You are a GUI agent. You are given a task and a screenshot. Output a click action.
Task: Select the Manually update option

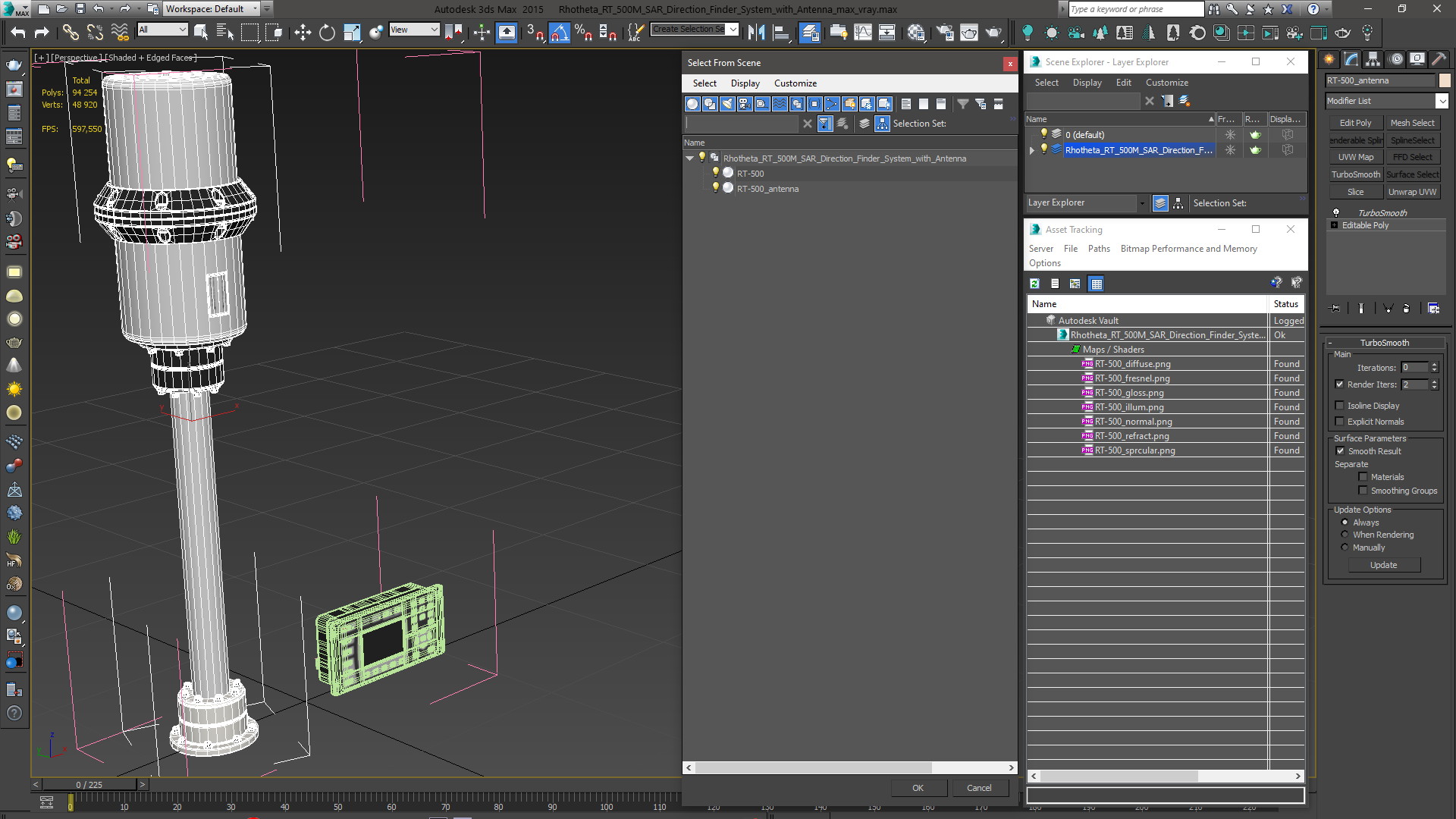pos(1345,548)
